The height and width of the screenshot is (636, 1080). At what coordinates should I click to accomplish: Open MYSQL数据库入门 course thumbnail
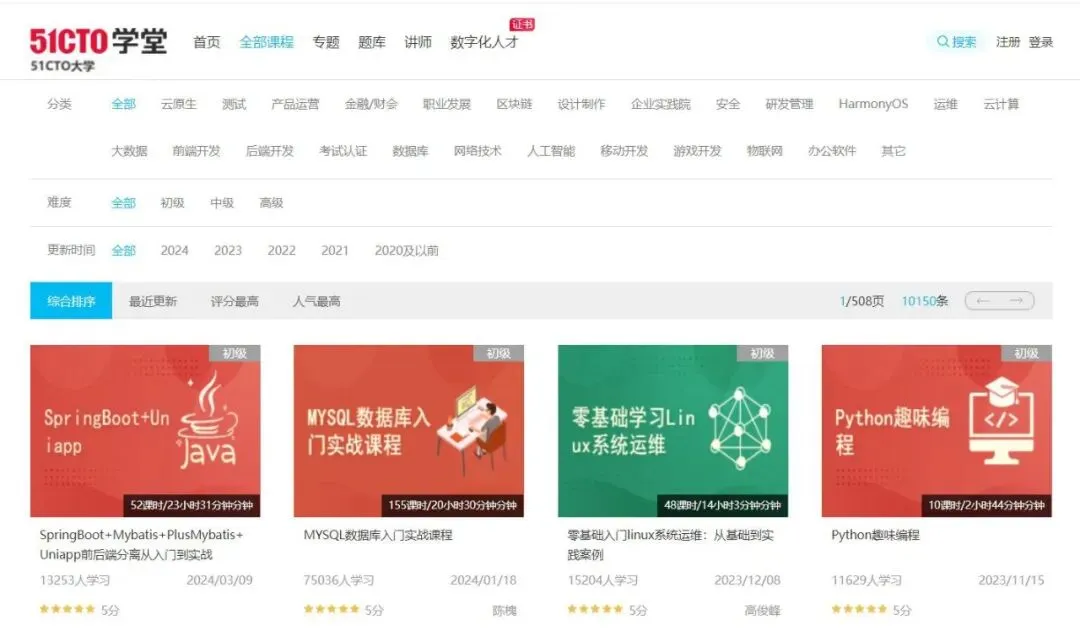click(x=409, y=431)
